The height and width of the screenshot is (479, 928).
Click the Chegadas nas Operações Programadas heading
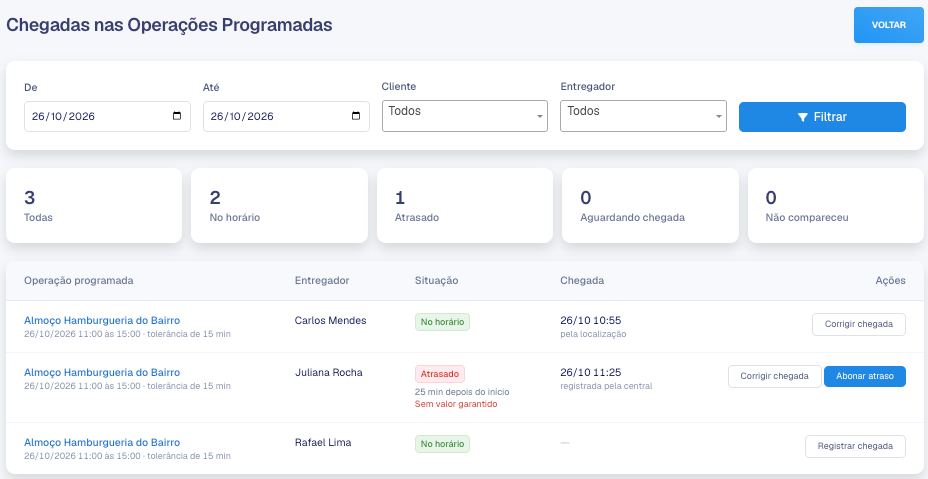click(169, 25)
